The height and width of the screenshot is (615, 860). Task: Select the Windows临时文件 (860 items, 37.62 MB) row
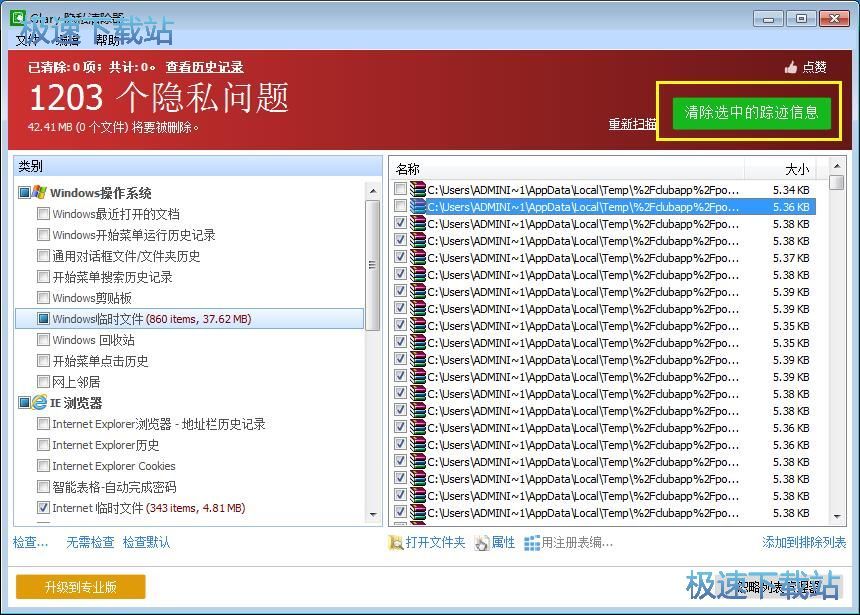pyautogui.click(x=190, y=319)
